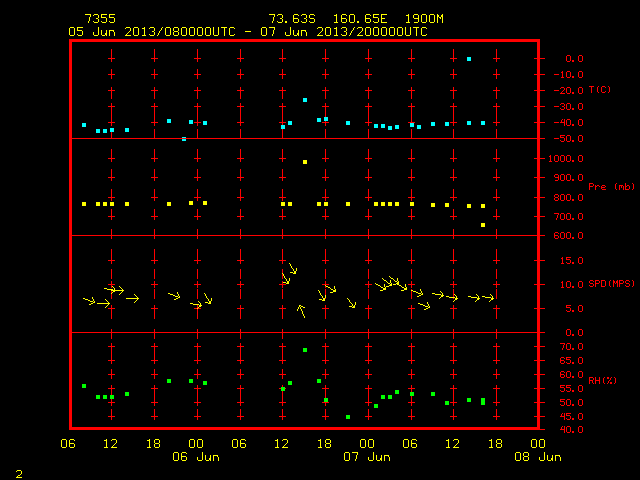Click the cyan temperature point near -25

click(305, 100)
